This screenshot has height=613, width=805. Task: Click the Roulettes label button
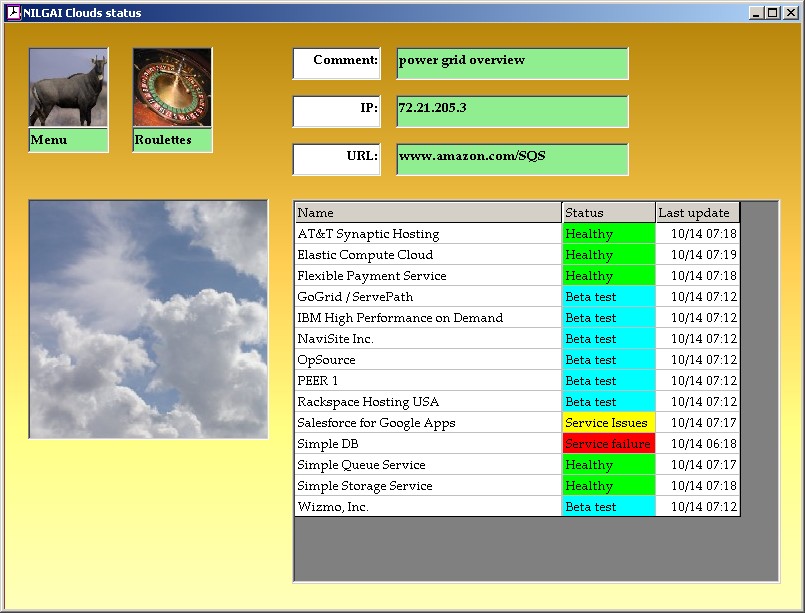point(172,140)
